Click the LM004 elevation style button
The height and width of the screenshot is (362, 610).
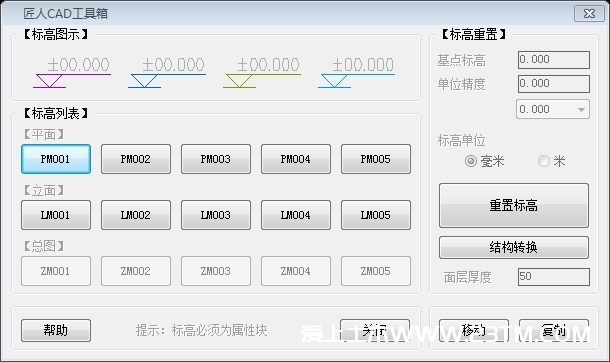click(x=296, y=215)
